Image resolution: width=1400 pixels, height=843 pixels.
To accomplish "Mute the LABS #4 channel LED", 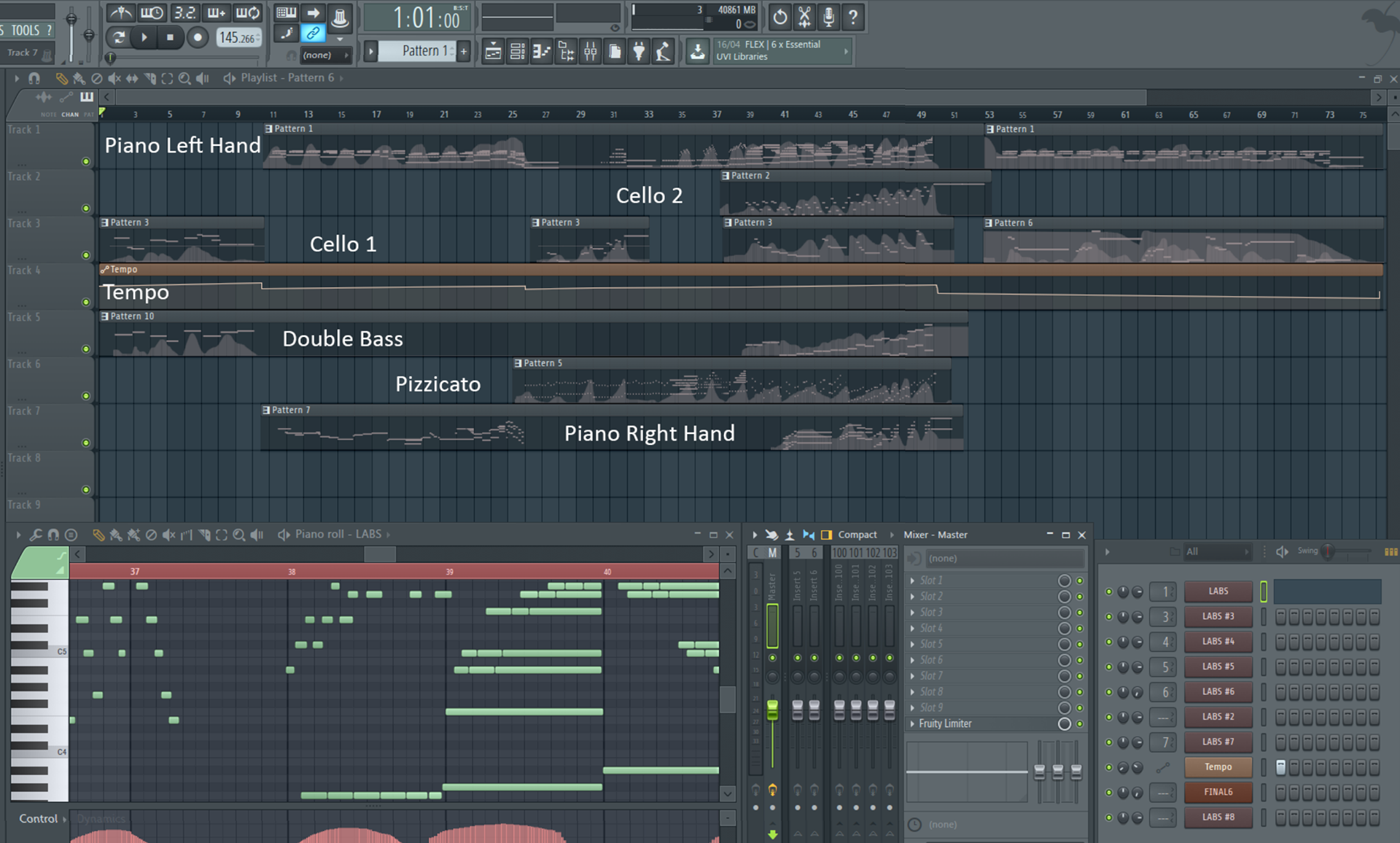I will point(1109,642).
